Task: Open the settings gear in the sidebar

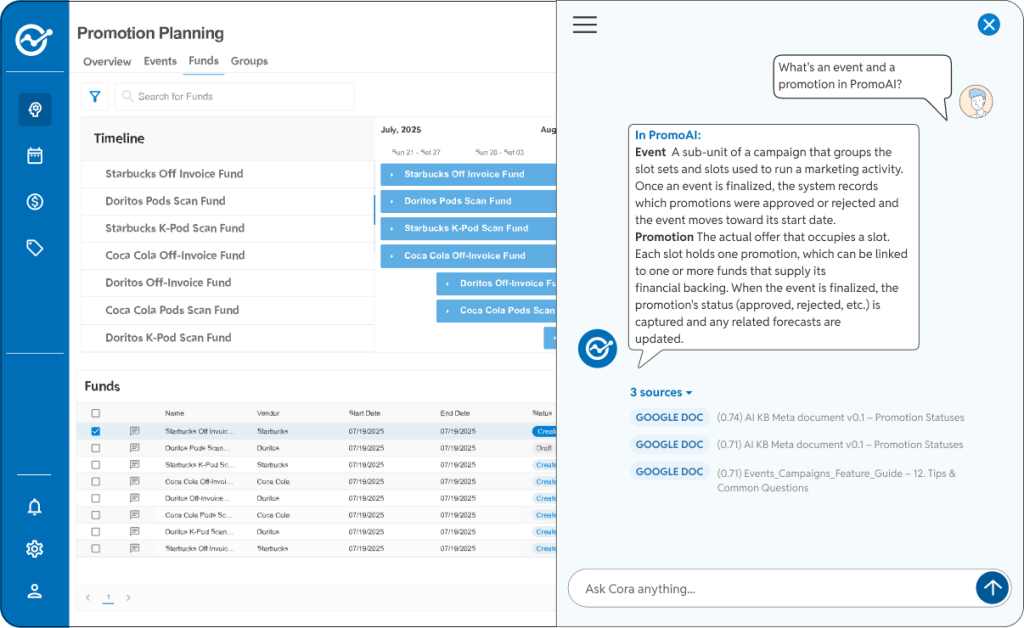Action: pos(35,549)
